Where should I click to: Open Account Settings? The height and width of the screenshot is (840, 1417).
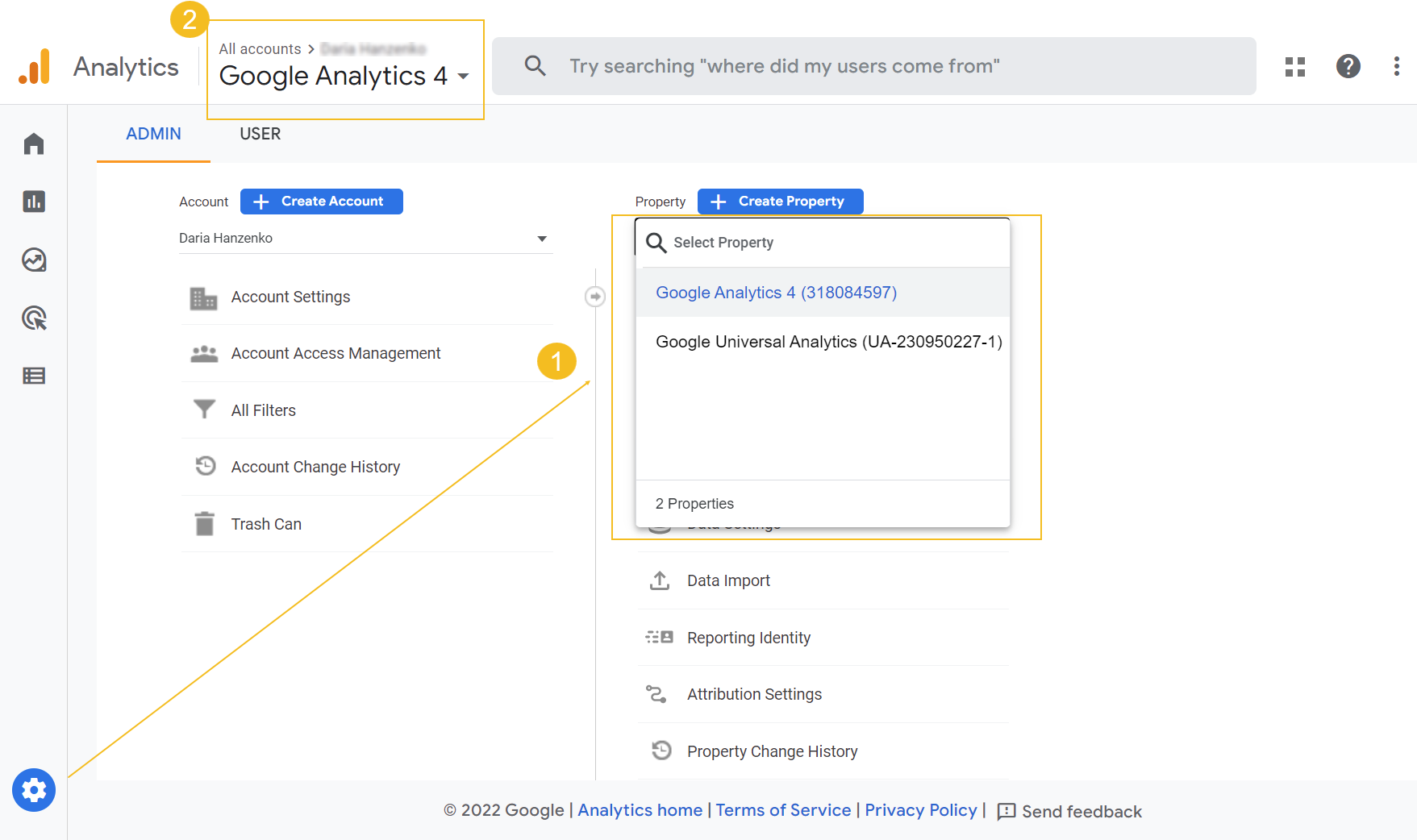290,297
